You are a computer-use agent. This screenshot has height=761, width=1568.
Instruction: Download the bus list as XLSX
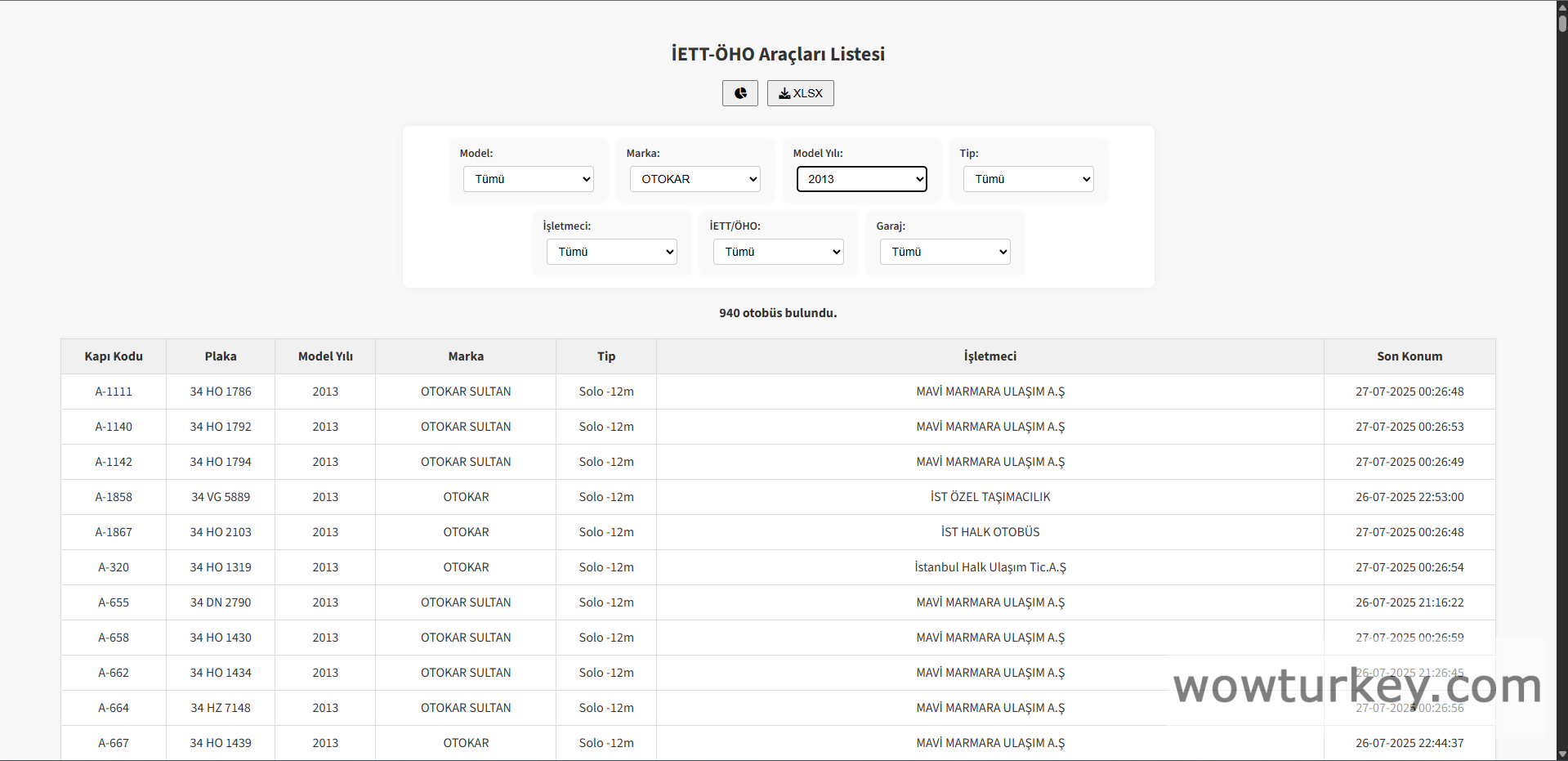(800, 93)
